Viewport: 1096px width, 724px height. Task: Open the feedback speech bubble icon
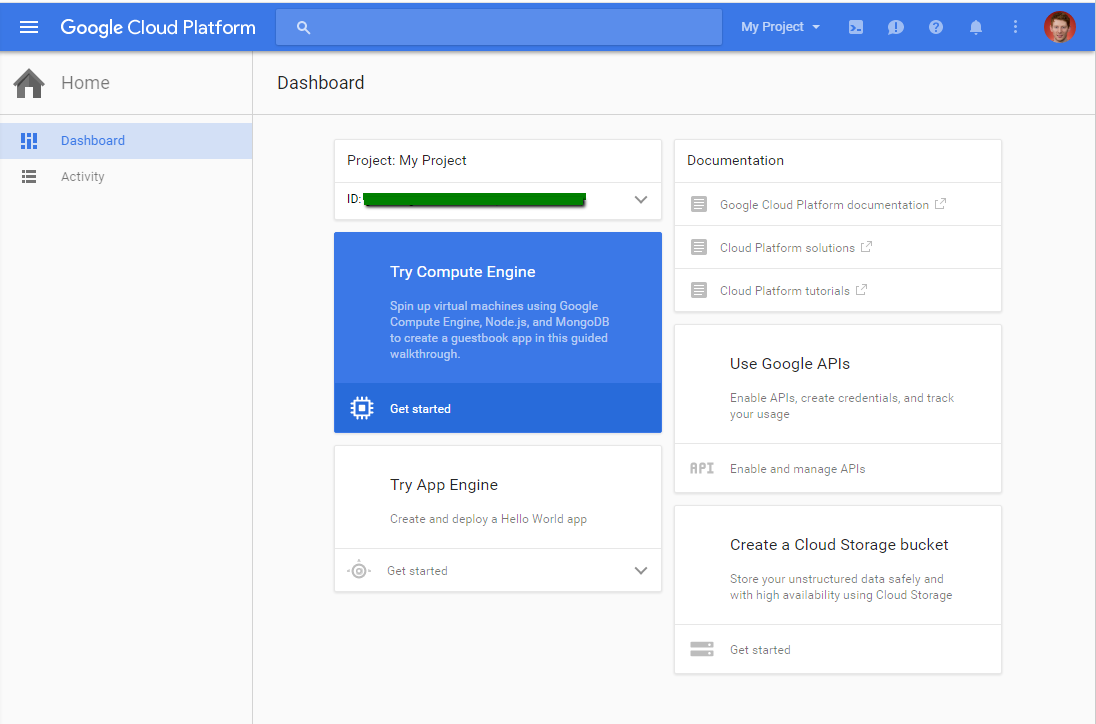tap(896, 27)
